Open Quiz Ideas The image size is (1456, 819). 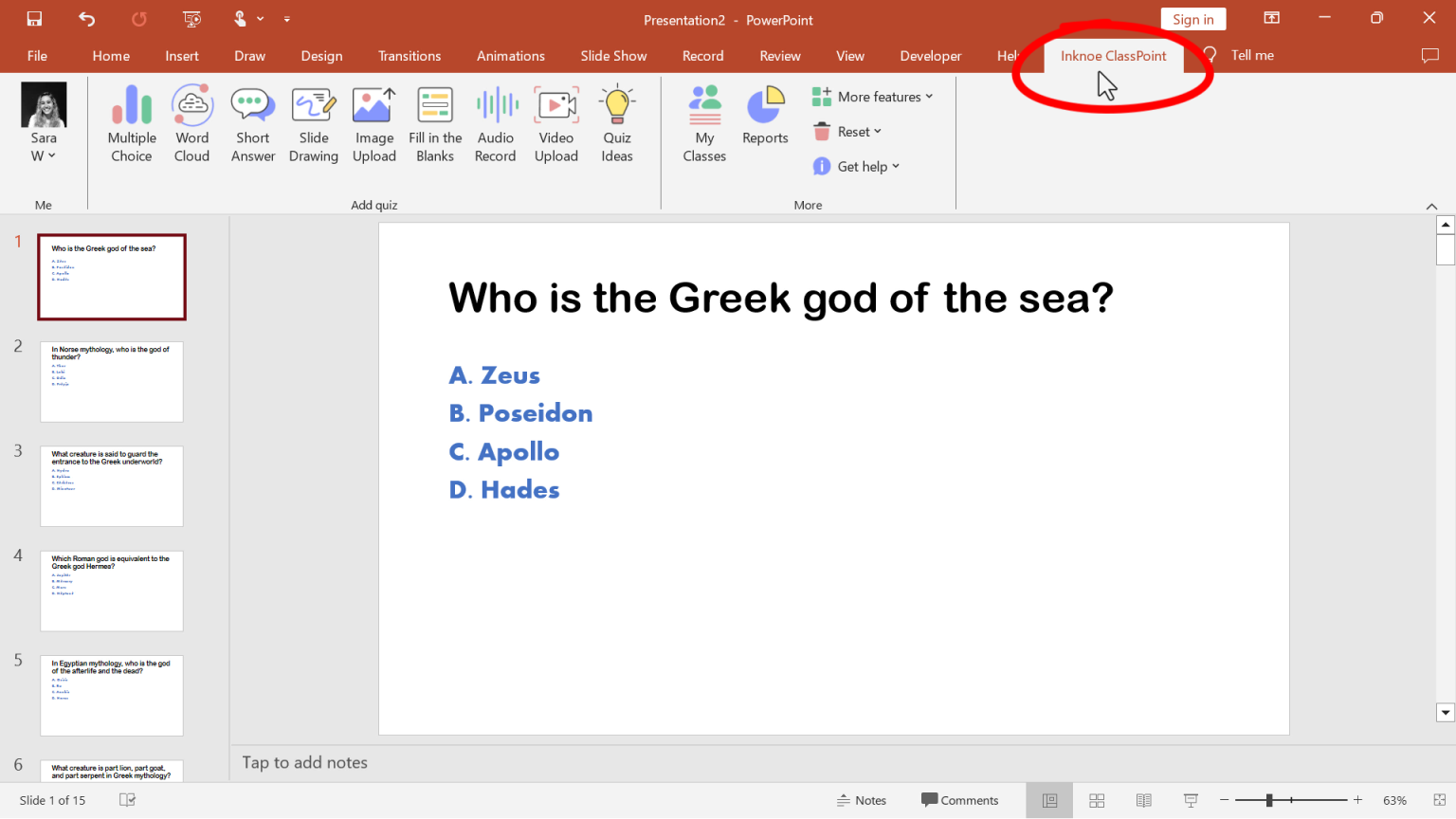pyautogui.click(x=616, y=123)
